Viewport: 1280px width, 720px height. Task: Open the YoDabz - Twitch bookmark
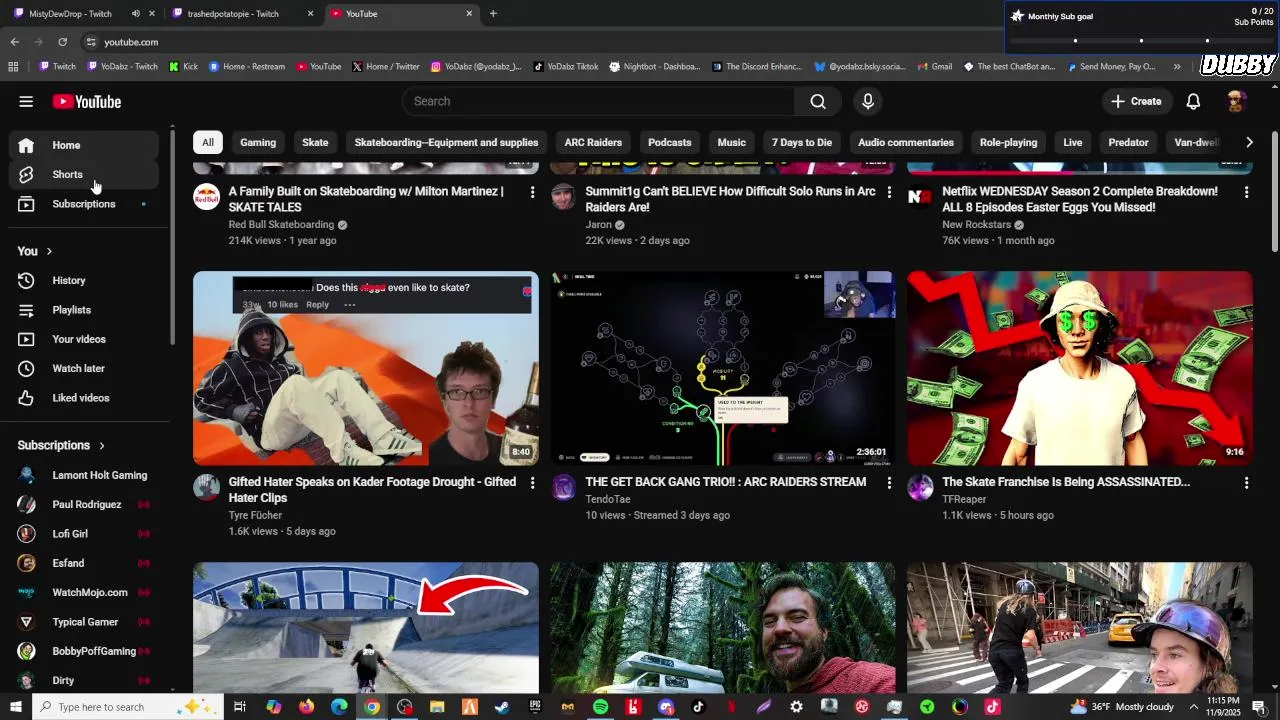pyautogui.click(x=123, y=67)
